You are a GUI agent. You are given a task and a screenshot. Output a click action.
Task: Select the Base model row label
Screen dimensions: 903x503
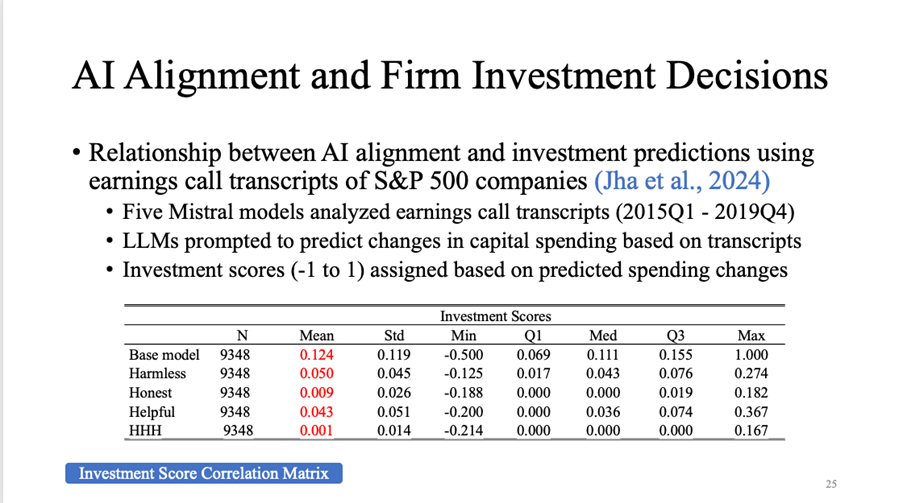[164, 355]
